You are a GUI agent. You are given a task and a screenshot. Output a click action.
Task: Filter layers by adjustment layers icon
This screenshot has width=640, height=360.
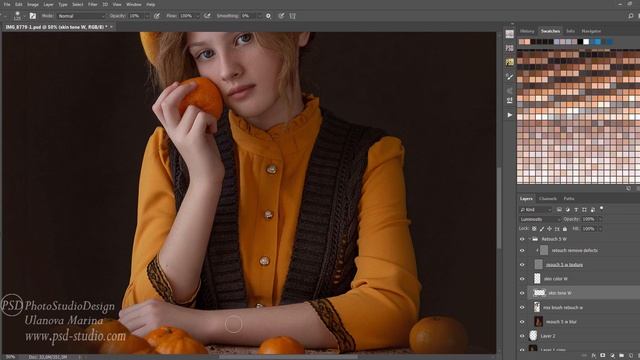pyautogui.click(x=567, y=209)
